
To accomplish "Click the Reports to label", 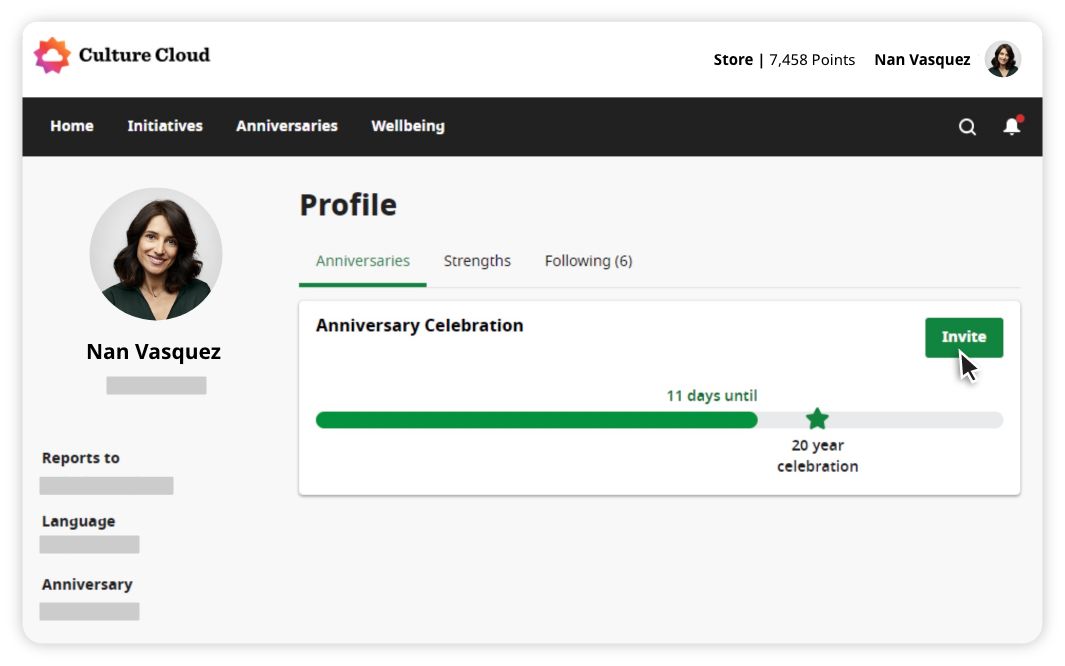I will (81, 458).
